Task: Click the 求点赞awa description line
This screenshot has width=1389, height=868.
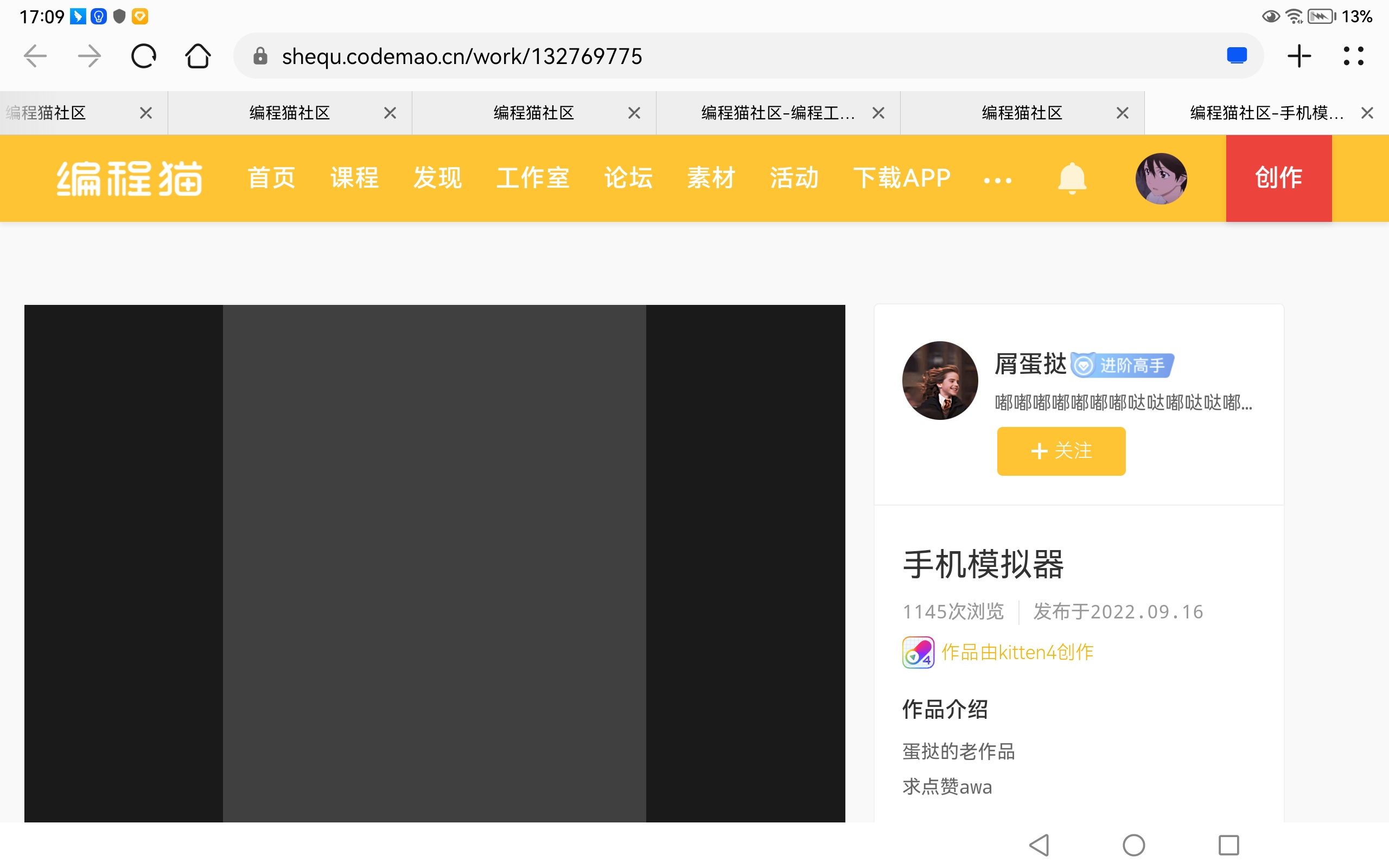Action: pos(947,787)
